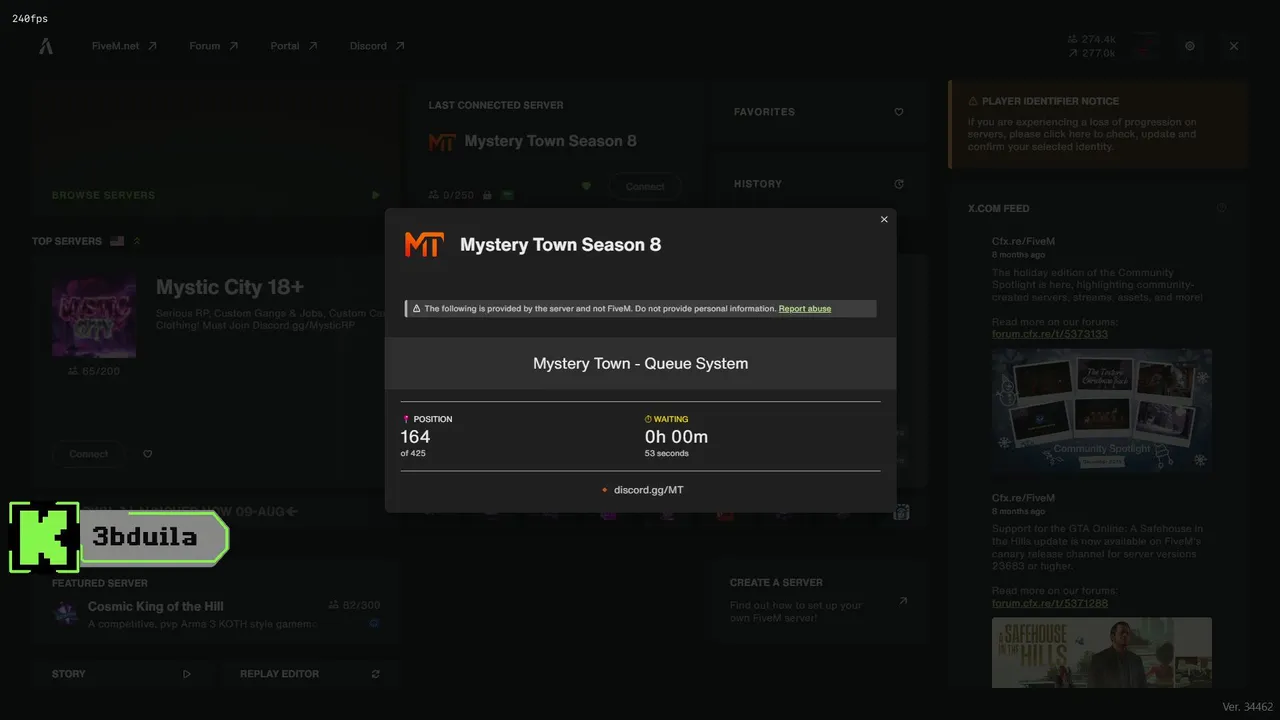This screenshot has height=720, width=1280.
Task: Click the queue Position value 164
Action: click(415, 437)
